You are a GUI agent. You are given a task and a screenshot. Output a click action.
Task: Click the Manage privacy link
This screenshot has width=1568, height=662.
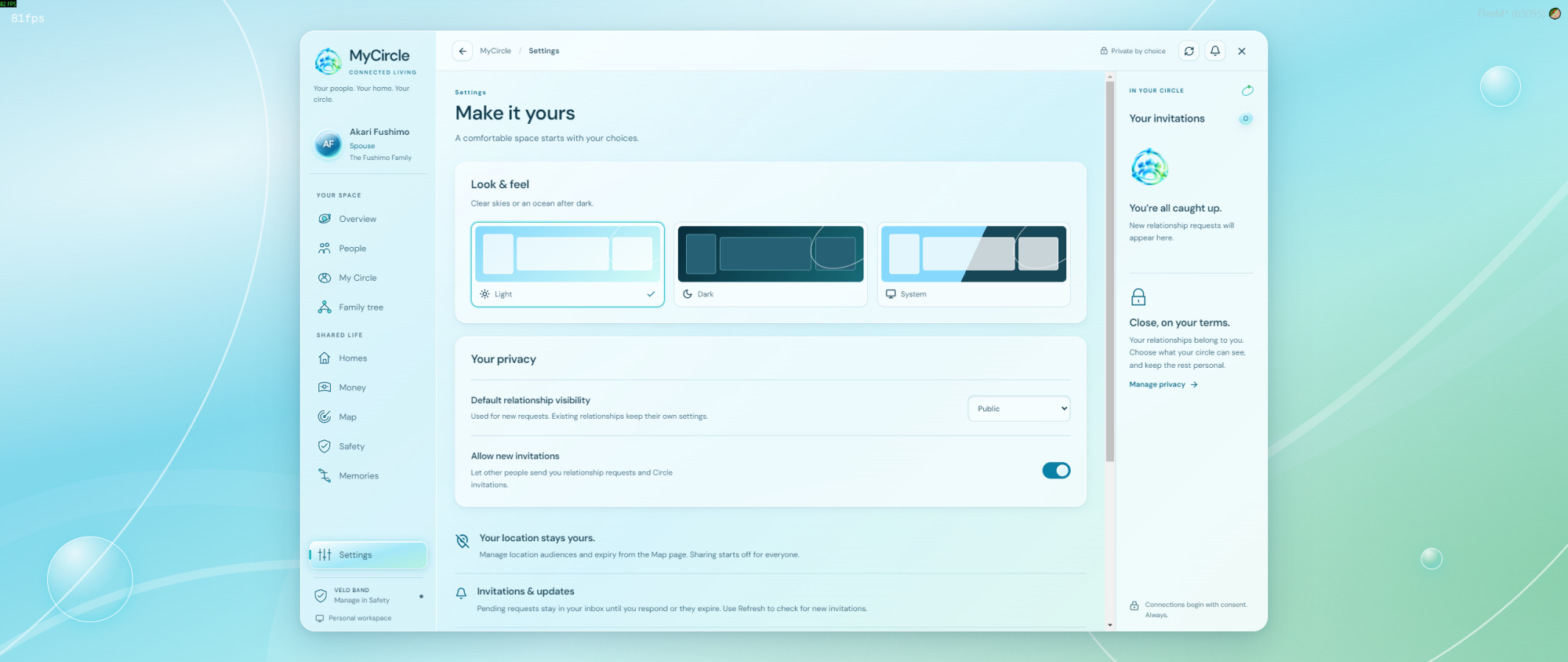click(x=1163, y=384)
